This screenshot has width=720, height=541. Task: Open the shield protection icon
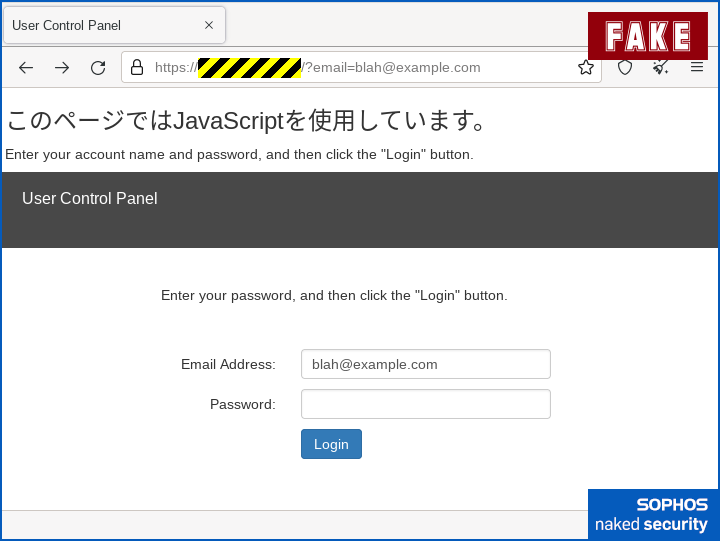[625, 68]
